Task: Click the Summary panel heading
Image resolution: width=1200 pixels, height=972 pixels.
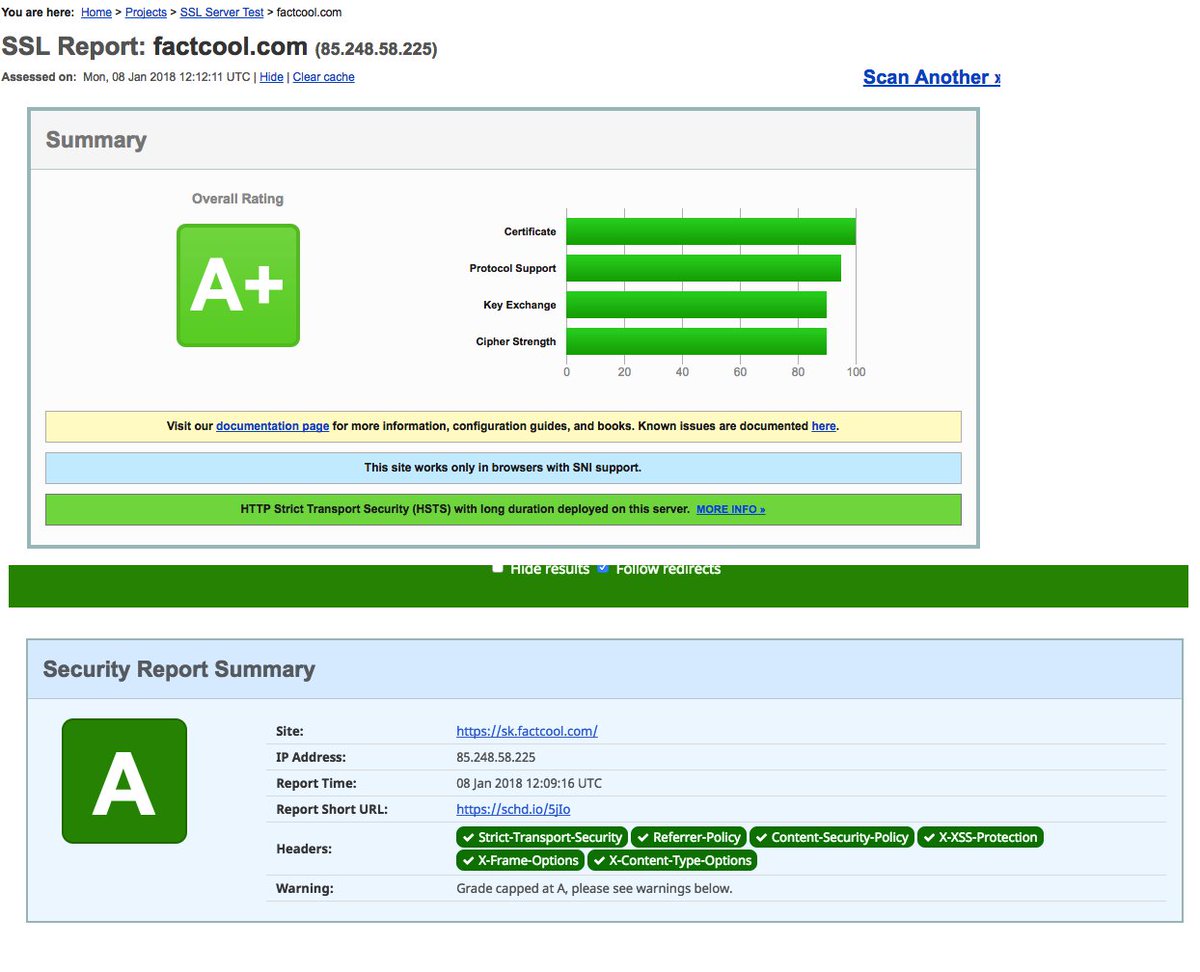Action: pyautogui.click(x=96, y=140)
